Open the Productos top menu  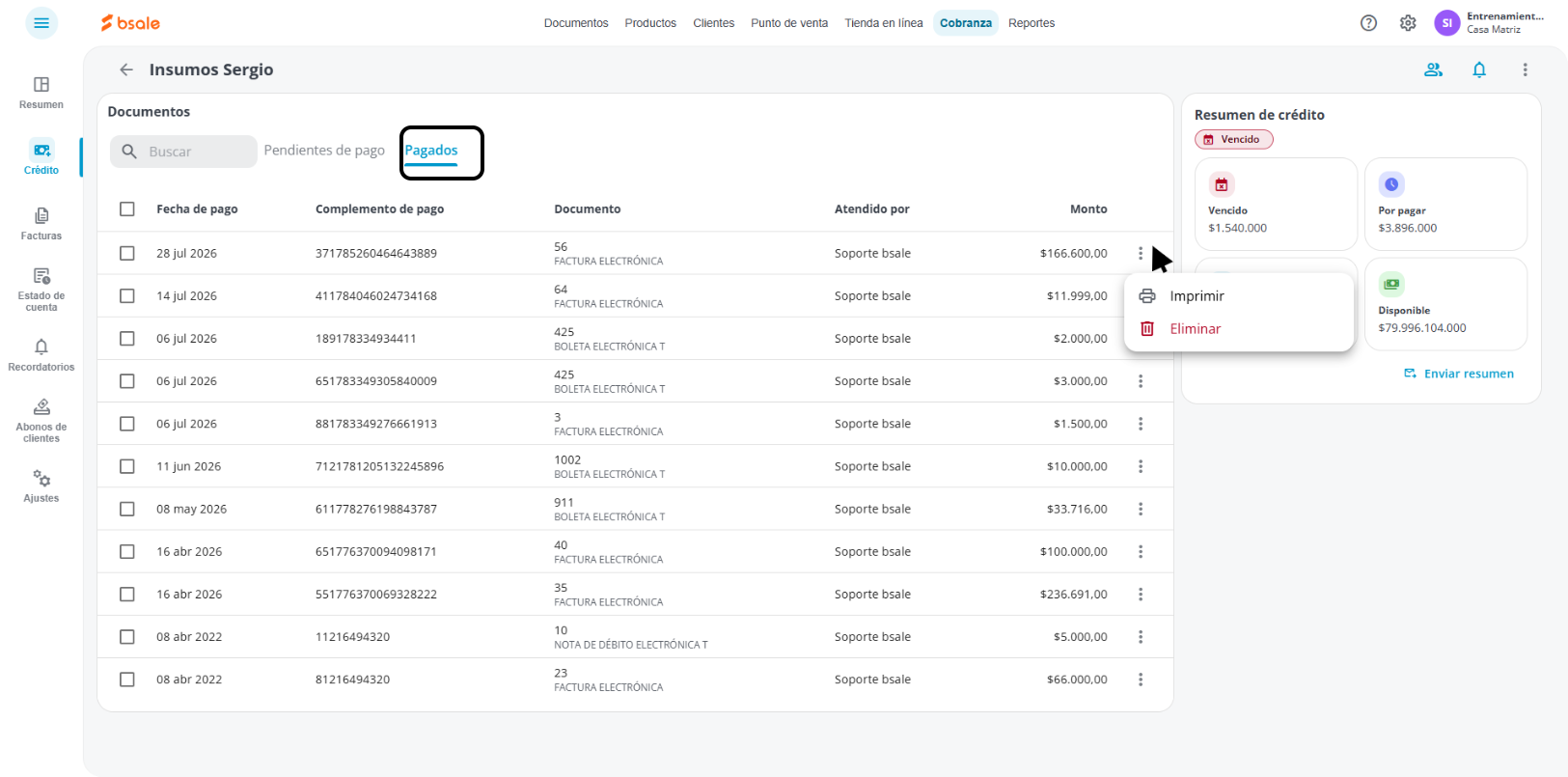(650, 23)
